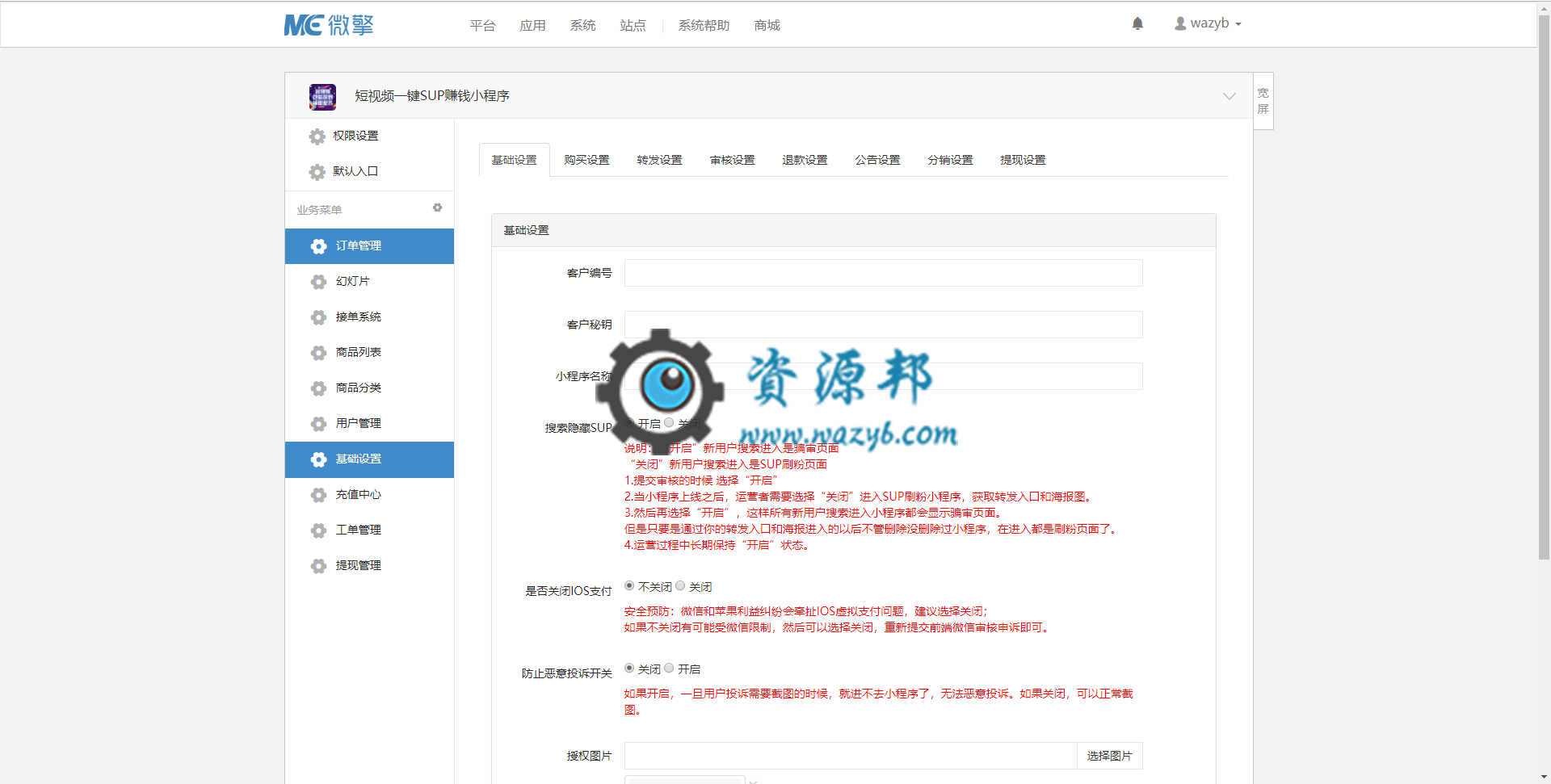Viewport: 1551px width, 784px height.
Task: Switch to the 退款设置 tab
Action: pyautogui.click(x=805, y=160)
